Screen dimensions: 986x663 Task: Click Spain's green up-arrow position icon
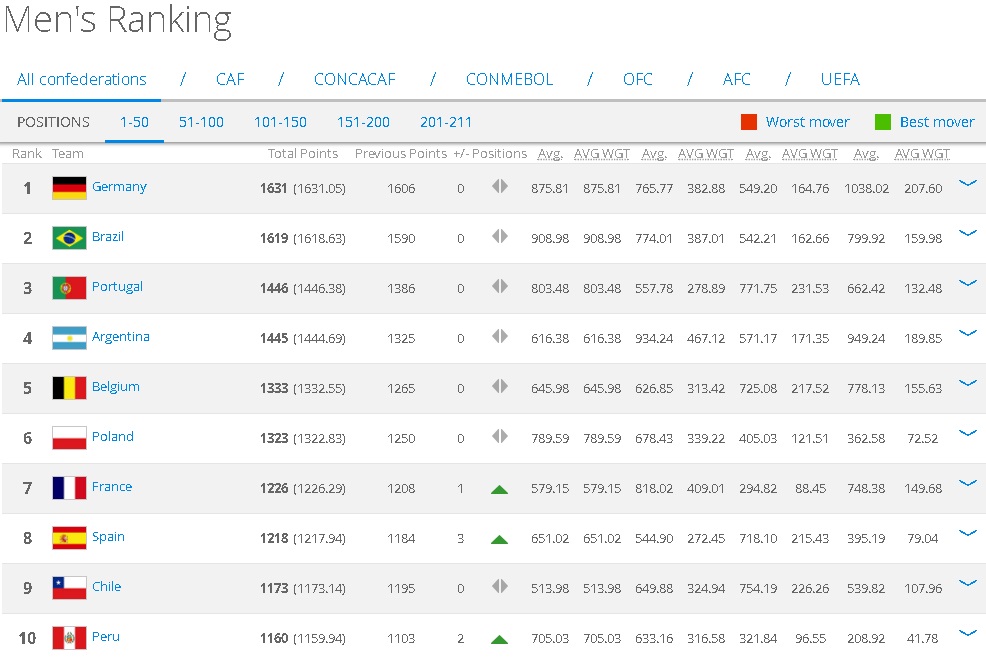(x=499, y=539)
